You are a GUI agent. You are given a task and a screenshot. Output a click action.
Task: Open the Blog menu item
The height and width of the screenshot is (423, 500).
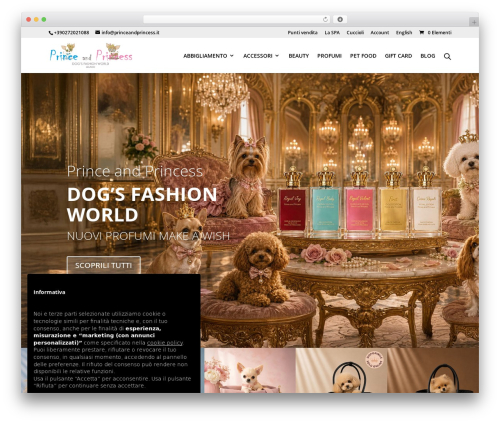tap(428, 56)
